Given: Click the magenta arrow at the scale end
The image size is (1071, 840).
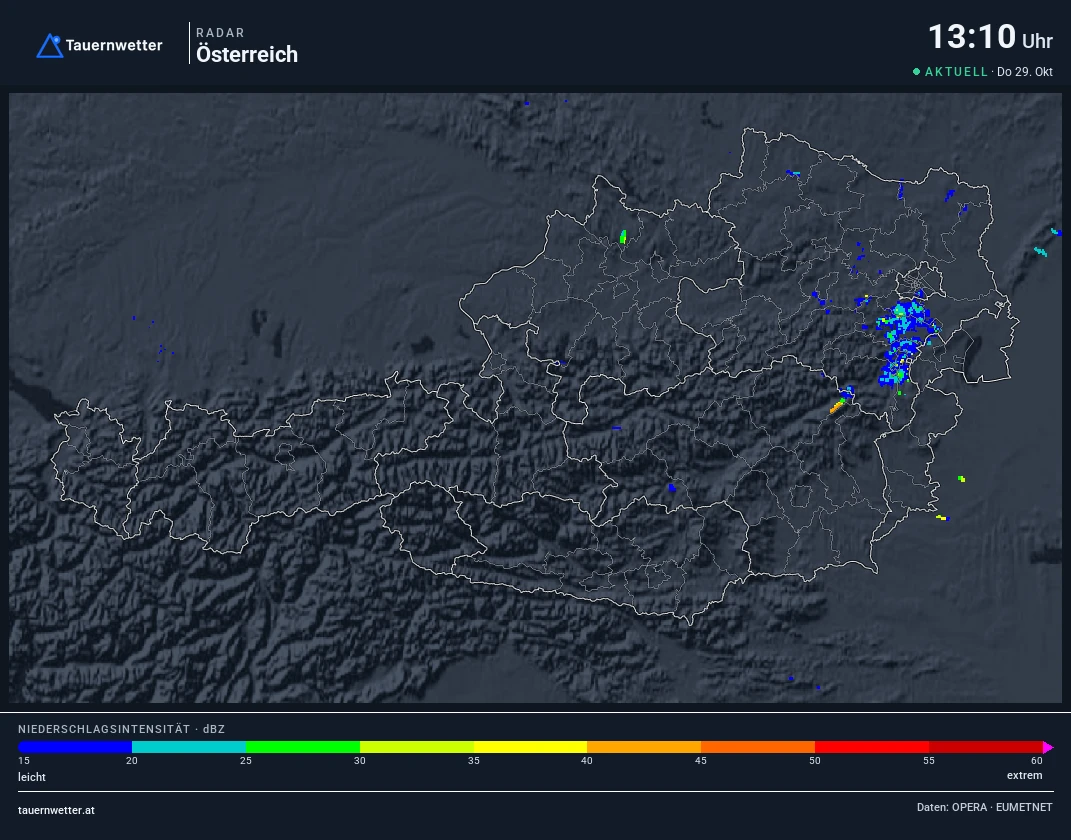Looking at the screenshot, I should point(1048,747).
